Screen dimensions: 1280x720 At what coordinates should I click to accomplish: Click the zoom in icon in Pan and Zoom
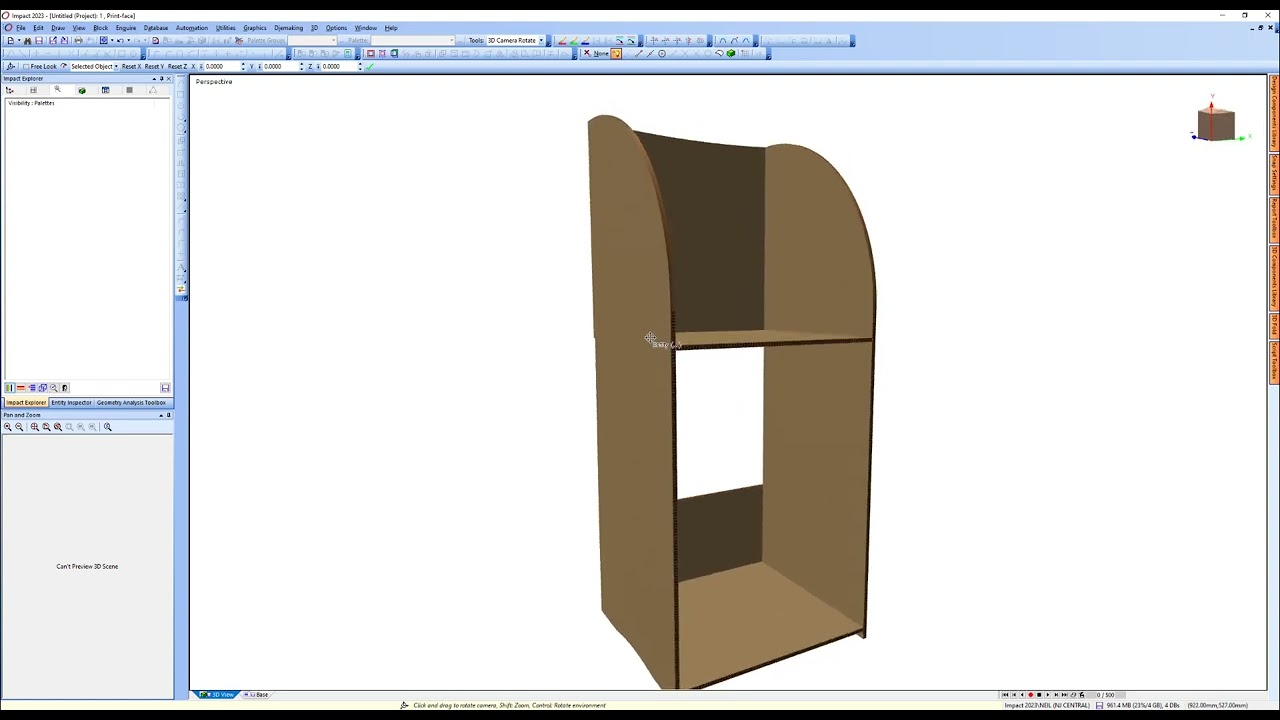[x=8, y=427]
